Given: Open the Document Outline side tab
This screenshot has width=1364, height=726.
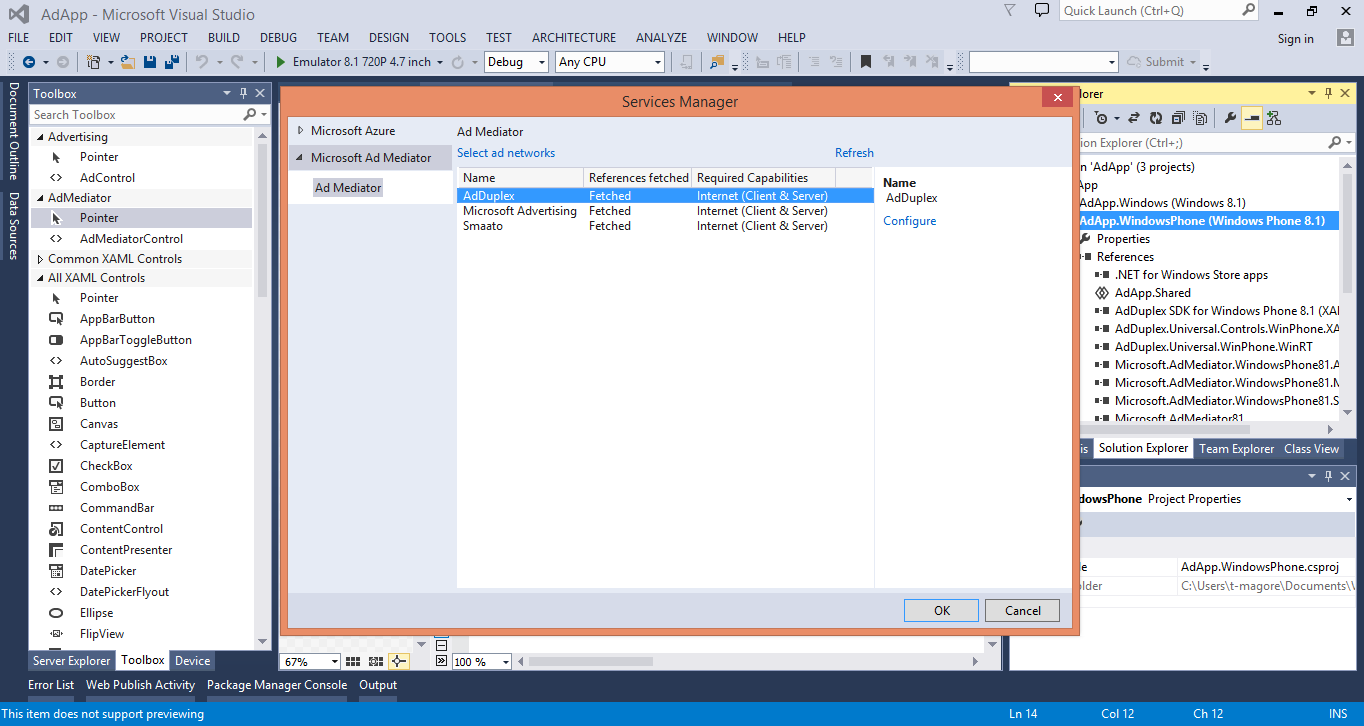Looking at the screenshot, I should [x=14, y=131].
